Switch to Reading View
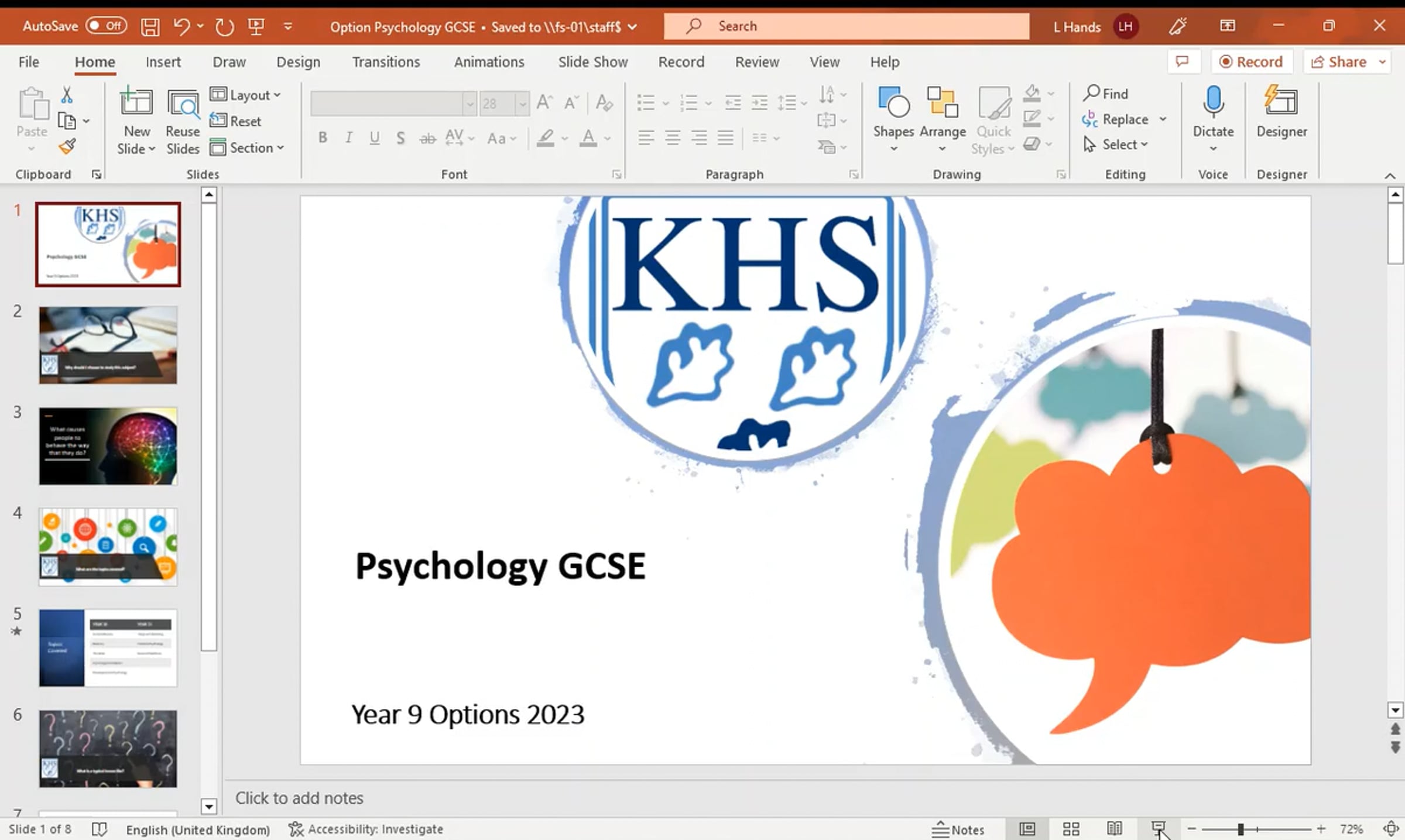 [x=1115, y=829]
